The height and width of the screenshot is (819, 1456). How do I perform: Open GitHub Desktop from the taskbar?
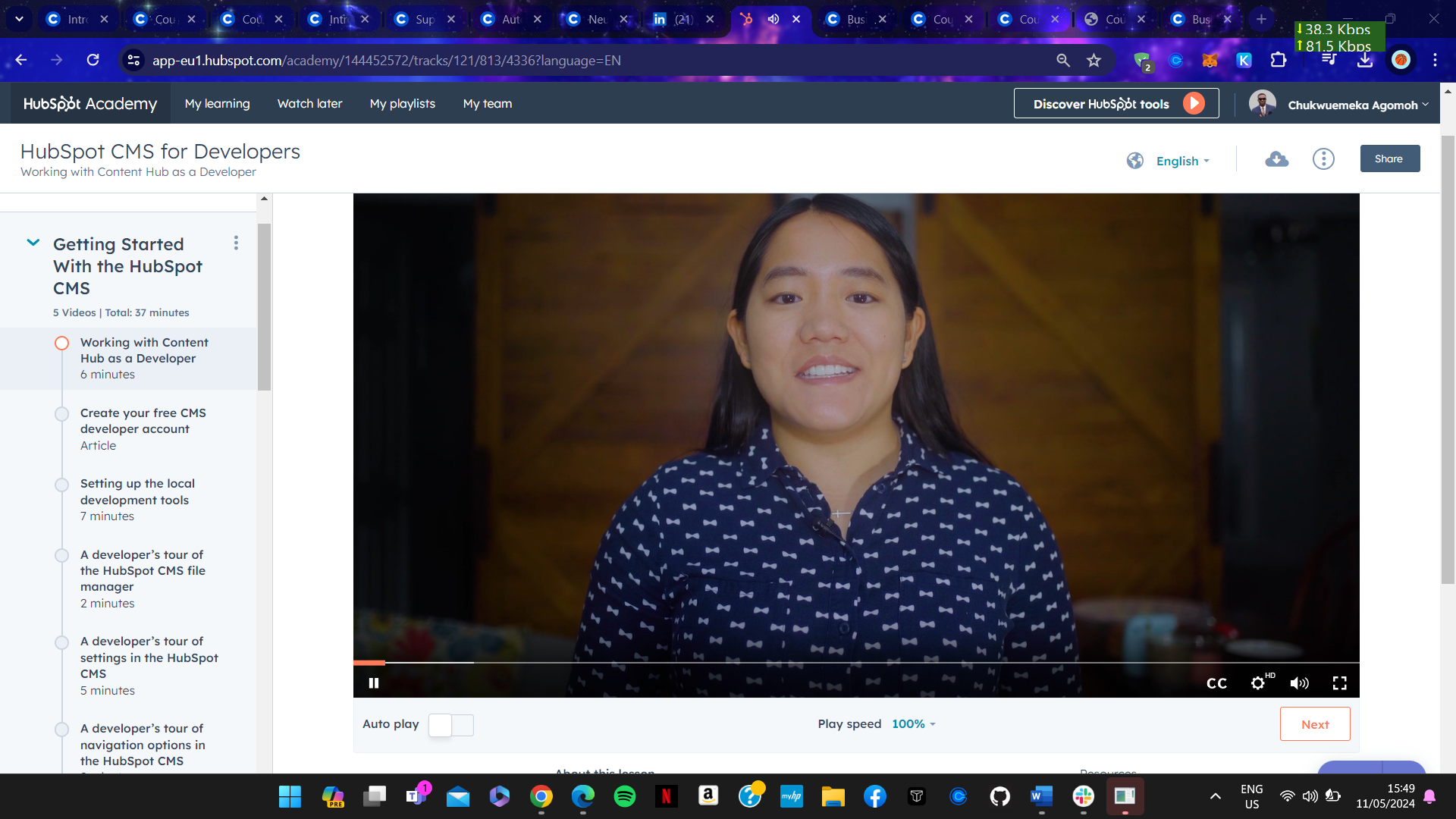999,796
